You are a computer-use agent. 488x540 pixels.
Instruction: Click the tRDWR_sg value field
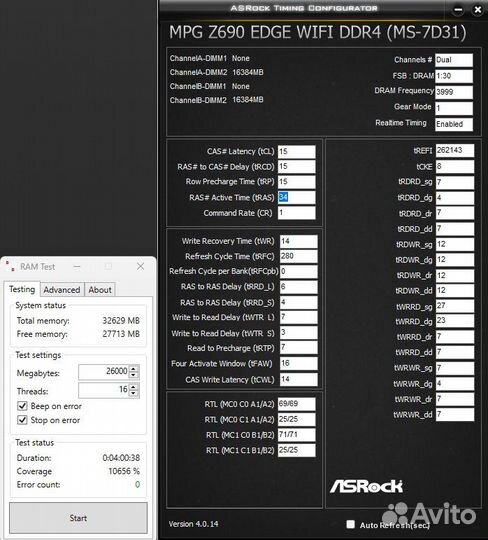tap(455, 245)
